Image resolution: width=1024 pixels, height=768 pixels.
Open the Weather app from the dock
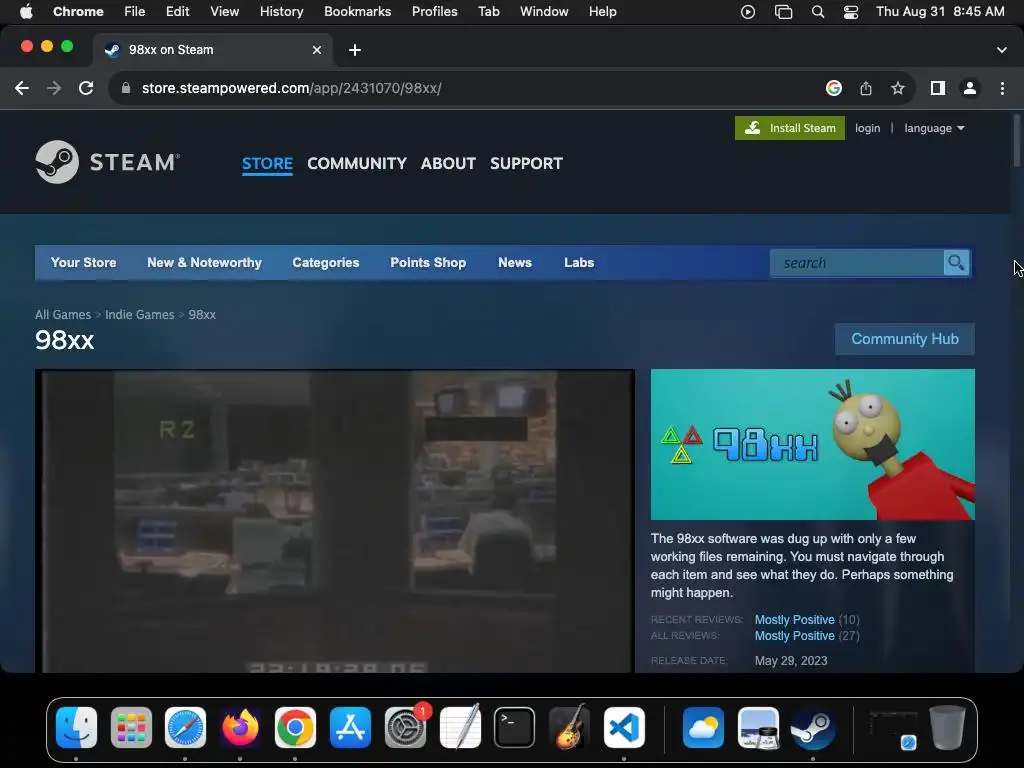[703, 727]
